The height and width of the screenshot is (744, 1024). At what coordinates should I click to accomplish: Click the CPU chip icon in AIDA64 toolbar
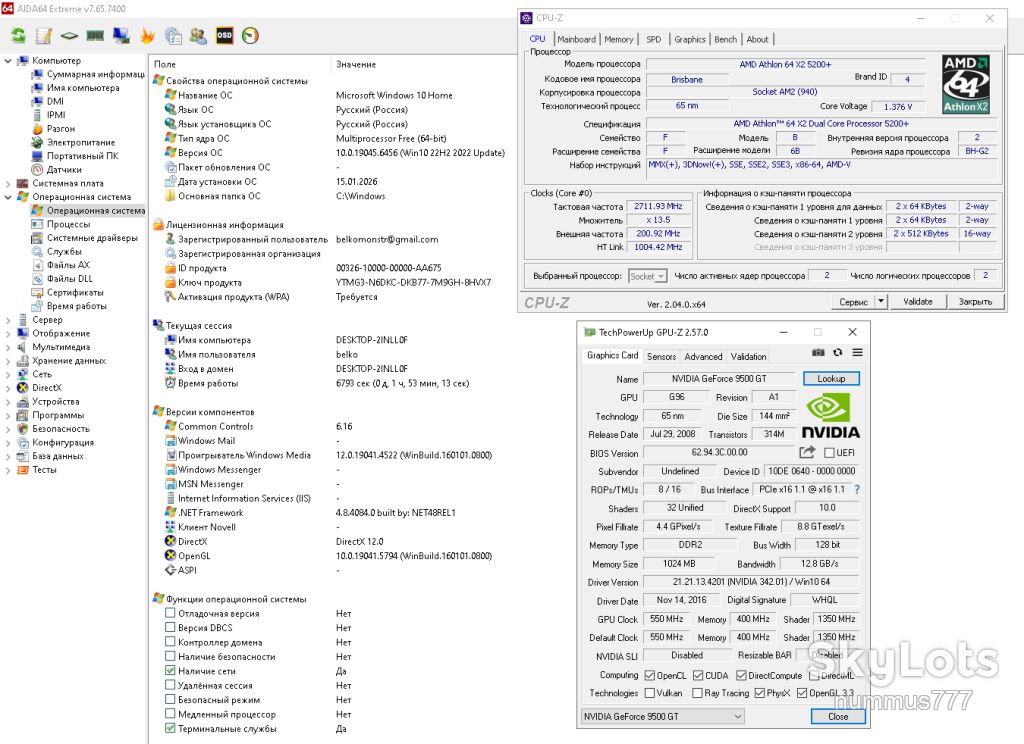click(69, 35)
